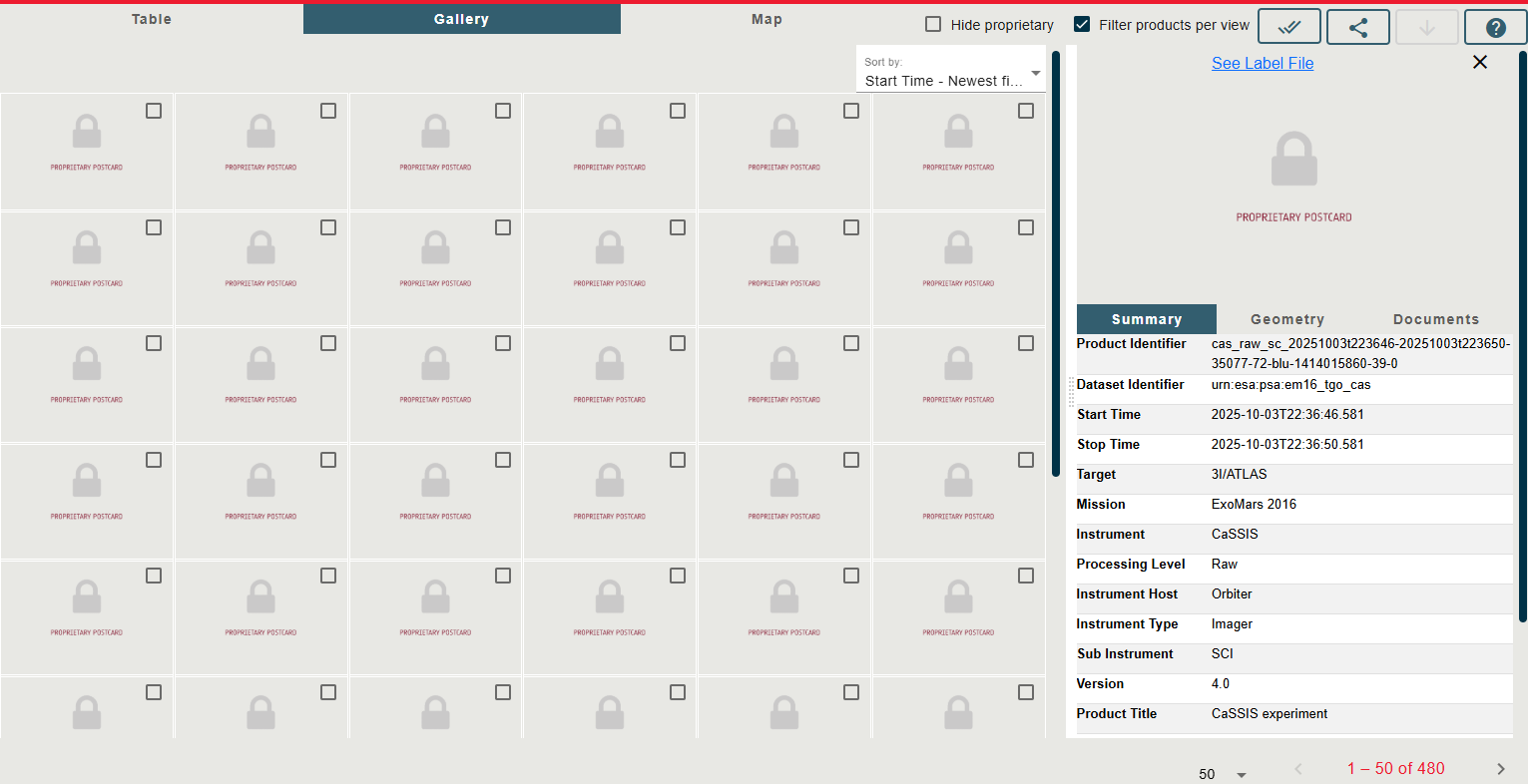
Task: Tick checkbox on fifth-row, first-column postcard
Action: pyautogui.click(x=154, y=576)
